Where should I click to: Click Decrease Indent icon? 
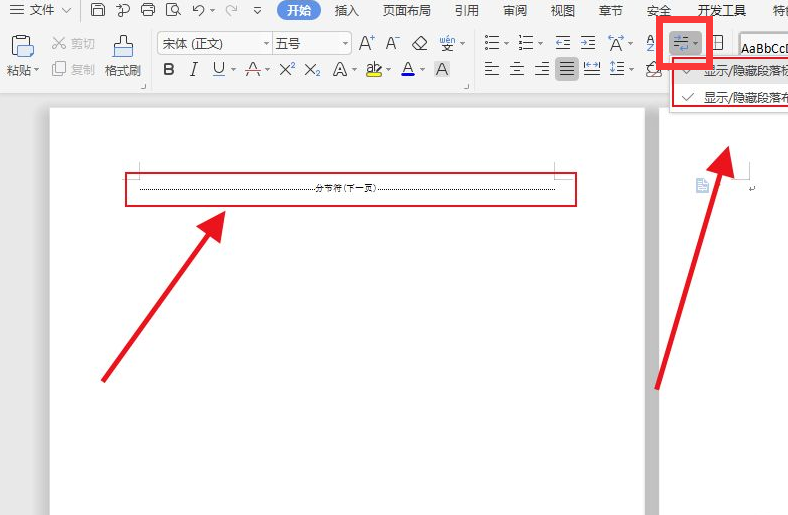(563, 43)
